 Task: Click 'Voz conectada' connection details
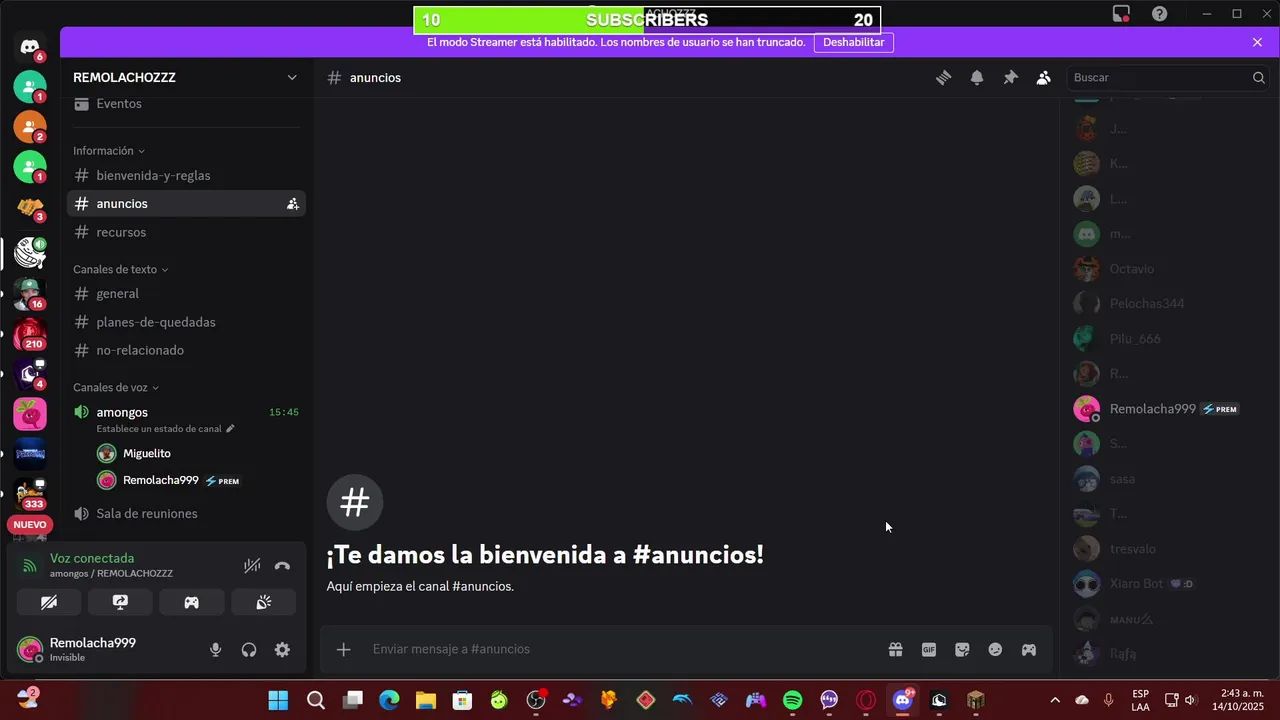(x=92, y=559)
